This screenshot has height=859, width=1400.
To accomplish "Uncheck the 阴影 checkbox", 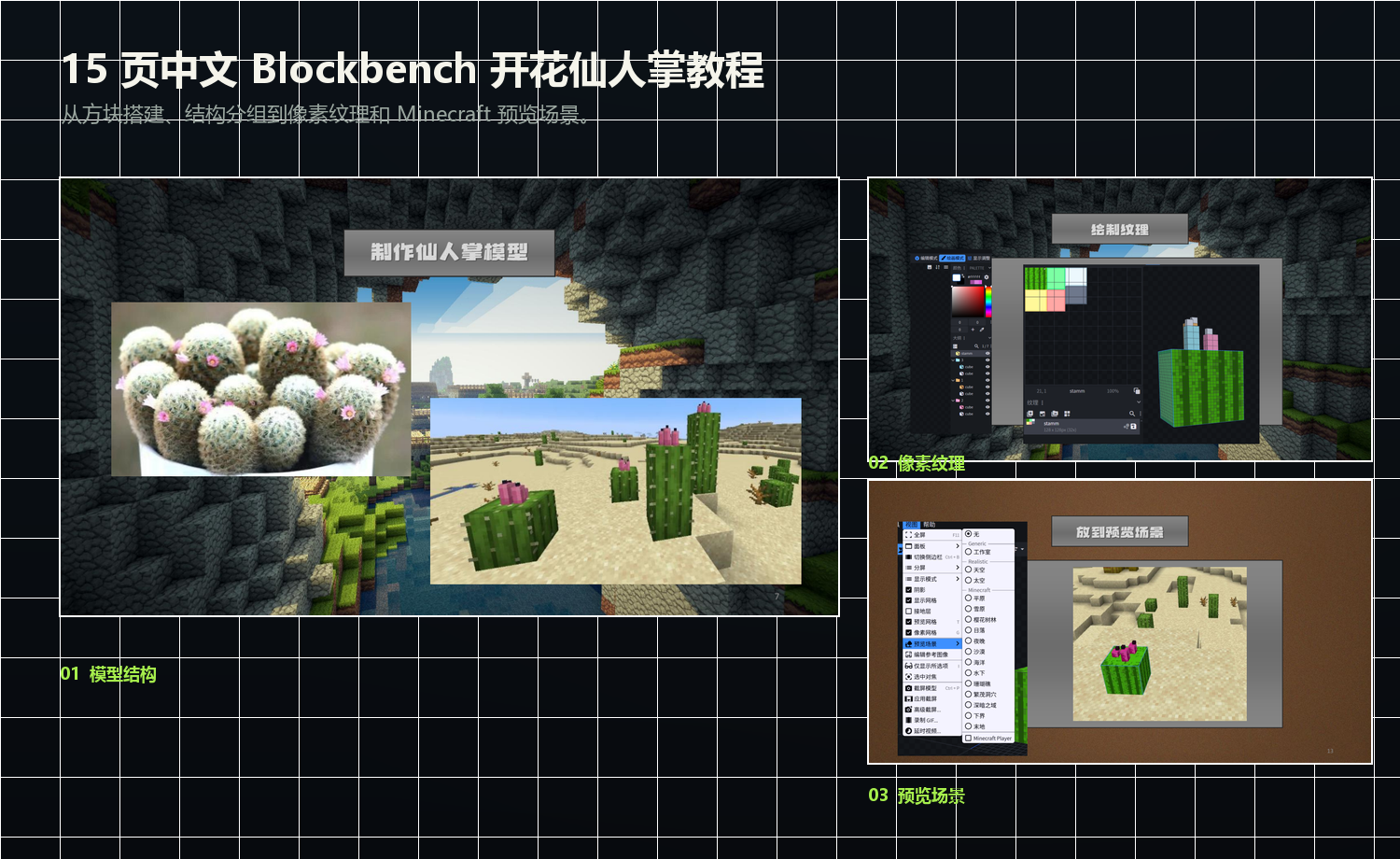I will coord(908,590).
